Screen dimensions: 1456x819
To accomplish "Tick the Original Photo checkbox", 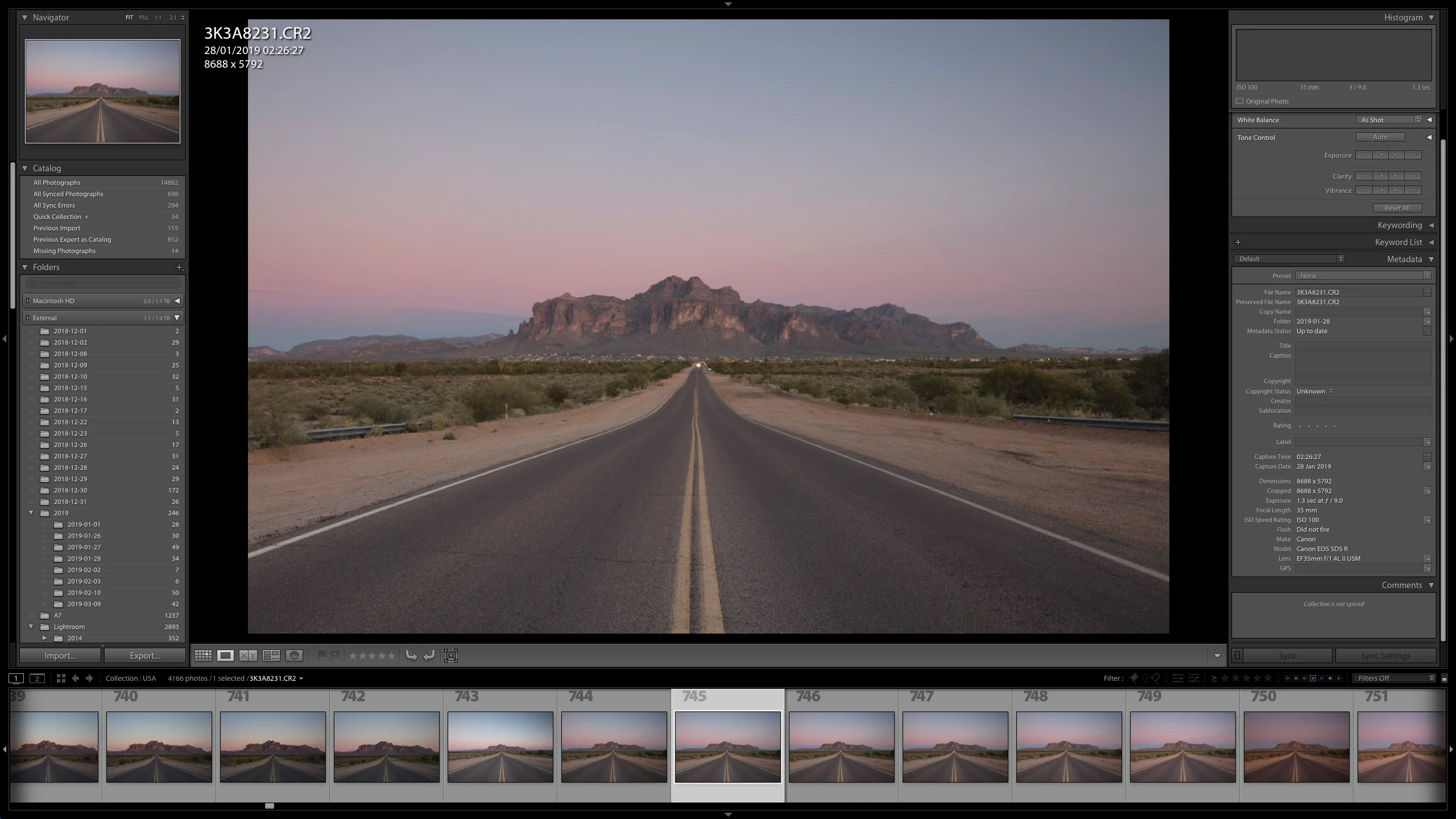I will tap(1239, 101).
